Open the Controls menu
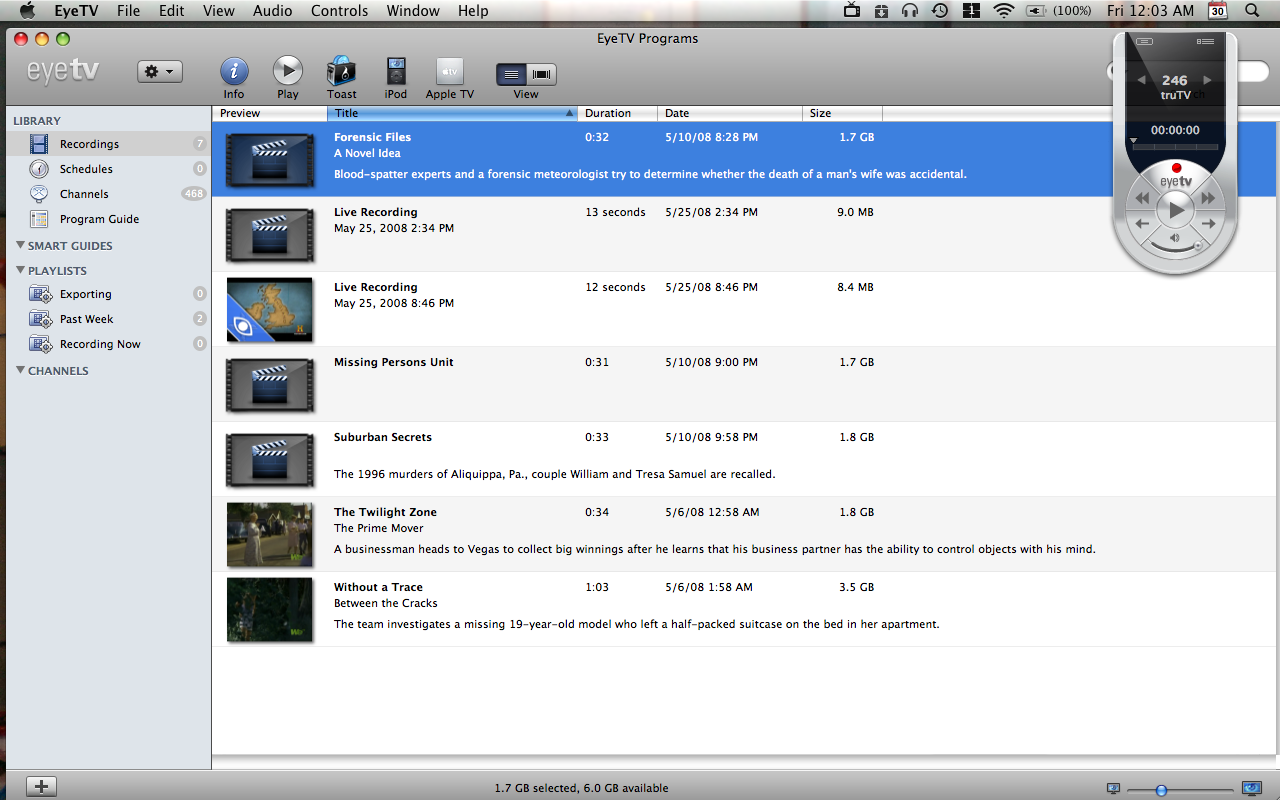Viewport: 1280px width, 800px height. tap(340, 11)
